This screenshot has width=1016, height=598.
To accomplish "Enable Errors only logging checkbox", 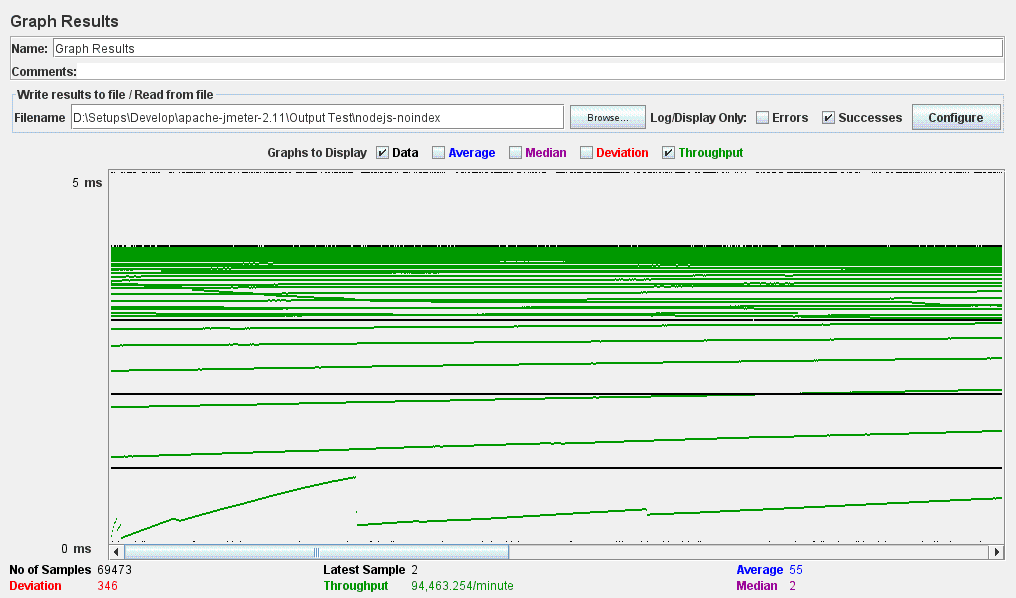I will (763, 117).
